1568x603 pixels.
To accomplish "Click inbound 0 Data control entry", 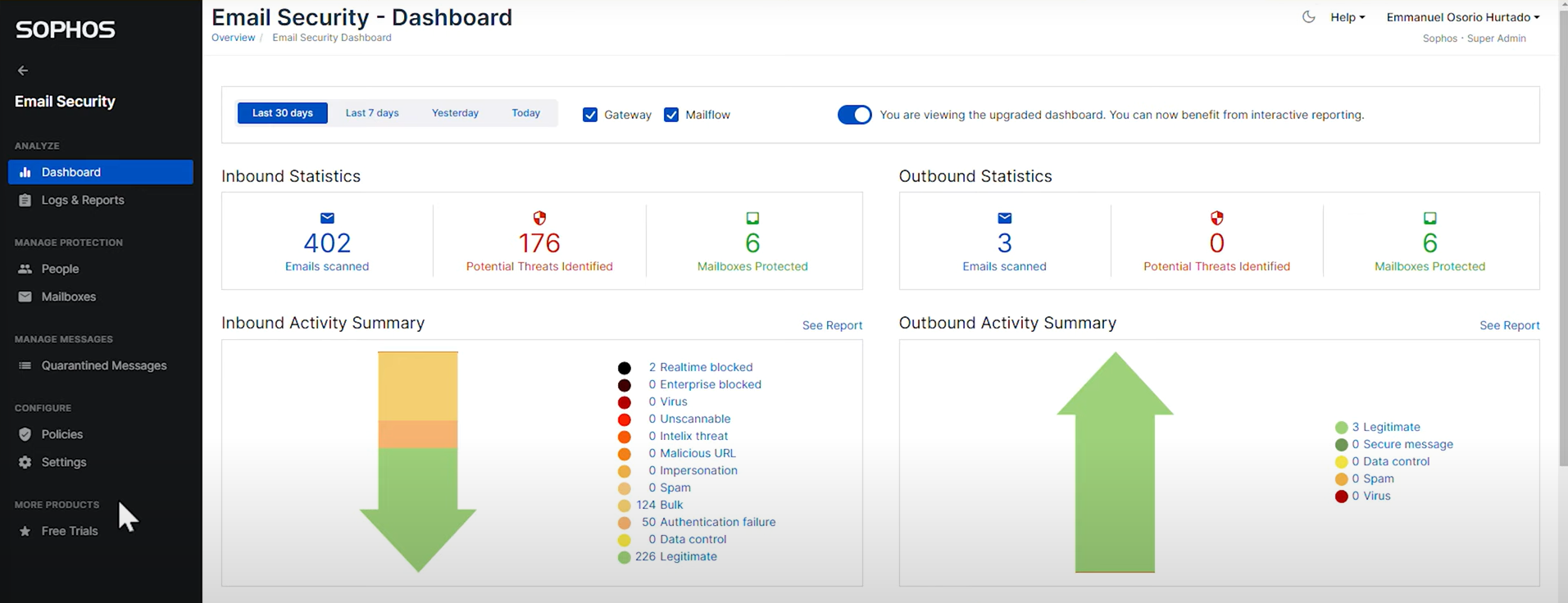I will pos(688,539).
